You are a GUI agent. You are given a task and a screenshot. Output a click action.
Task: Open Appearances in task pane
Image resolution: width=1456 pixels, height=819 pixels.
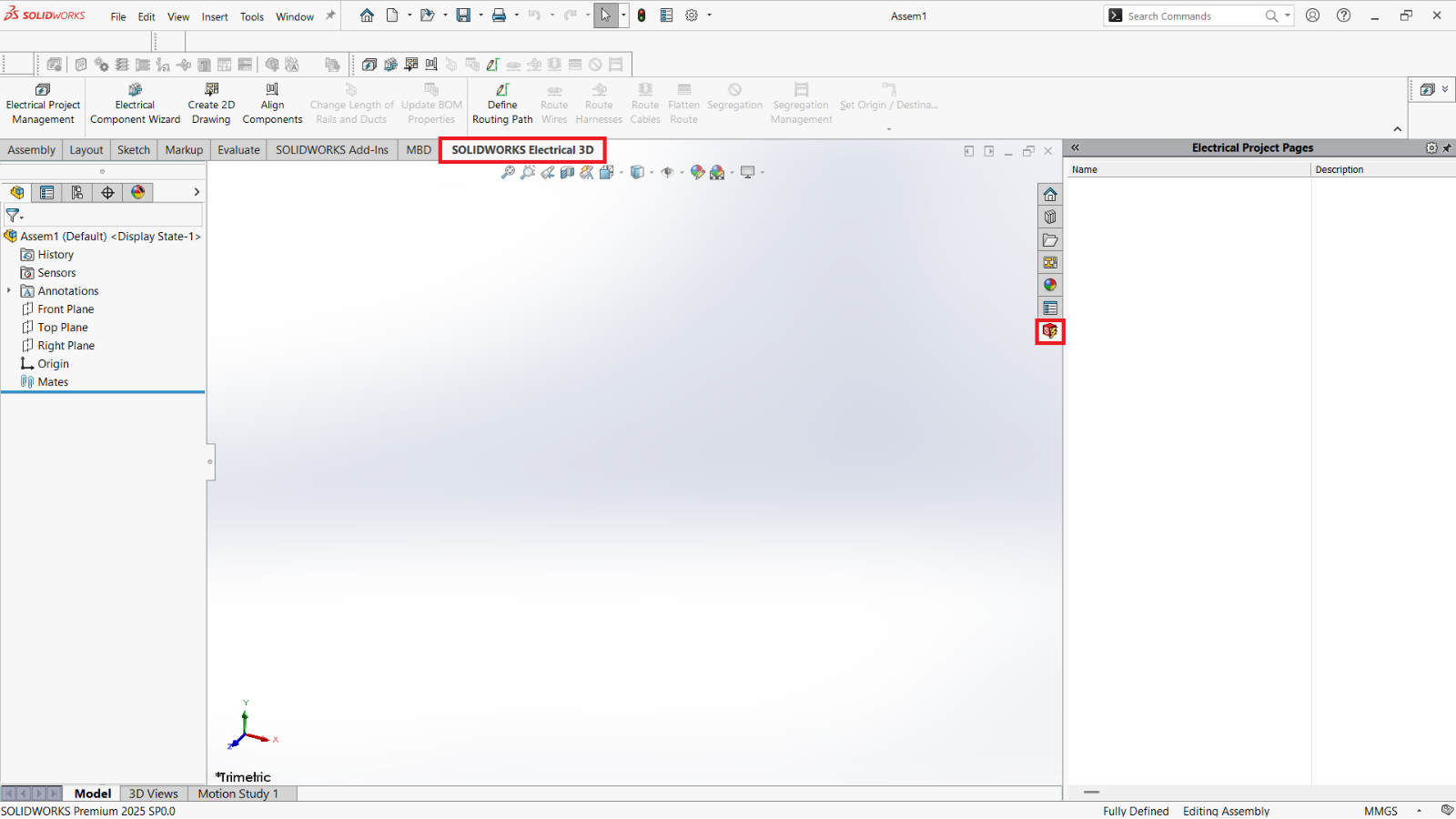click(x=1050, y=286)
